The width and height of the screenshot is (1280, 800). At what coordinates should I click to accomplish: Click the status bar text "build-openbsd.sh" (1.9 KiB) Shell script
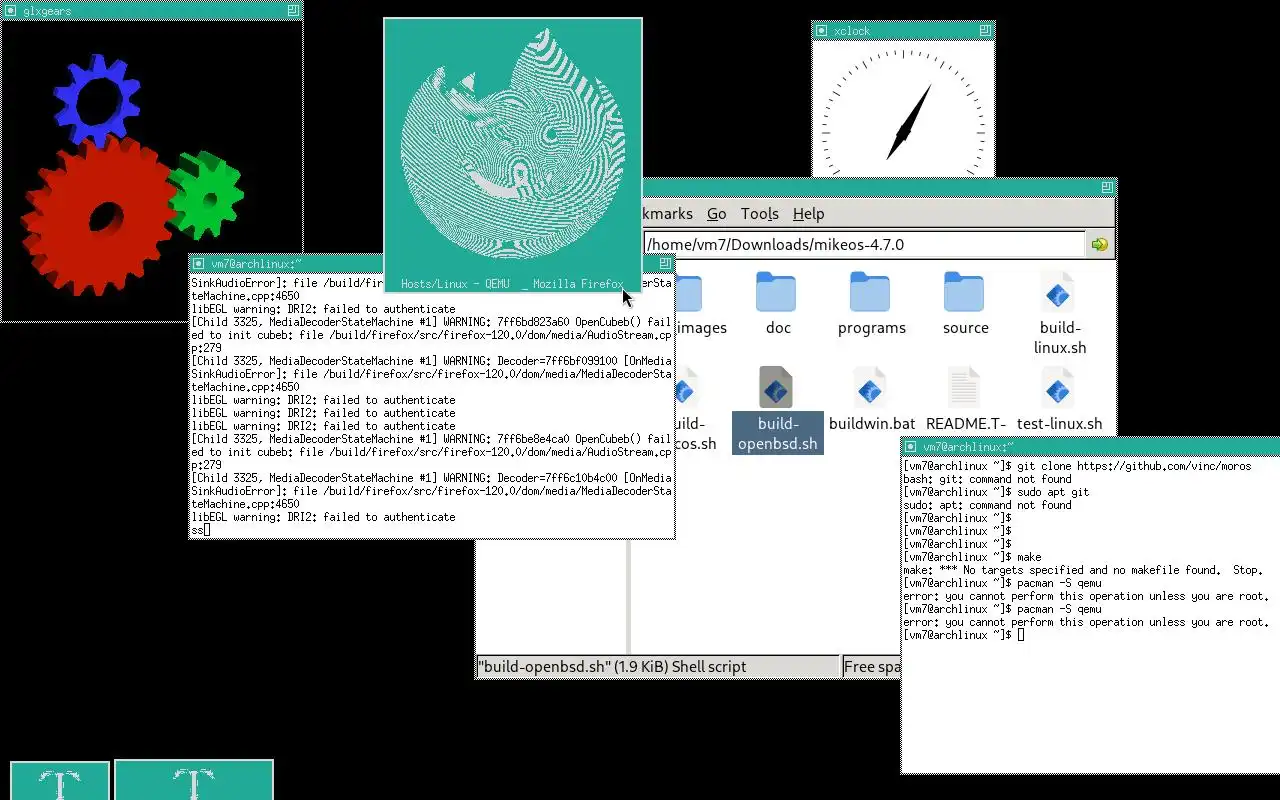click(x=612, y=667)
